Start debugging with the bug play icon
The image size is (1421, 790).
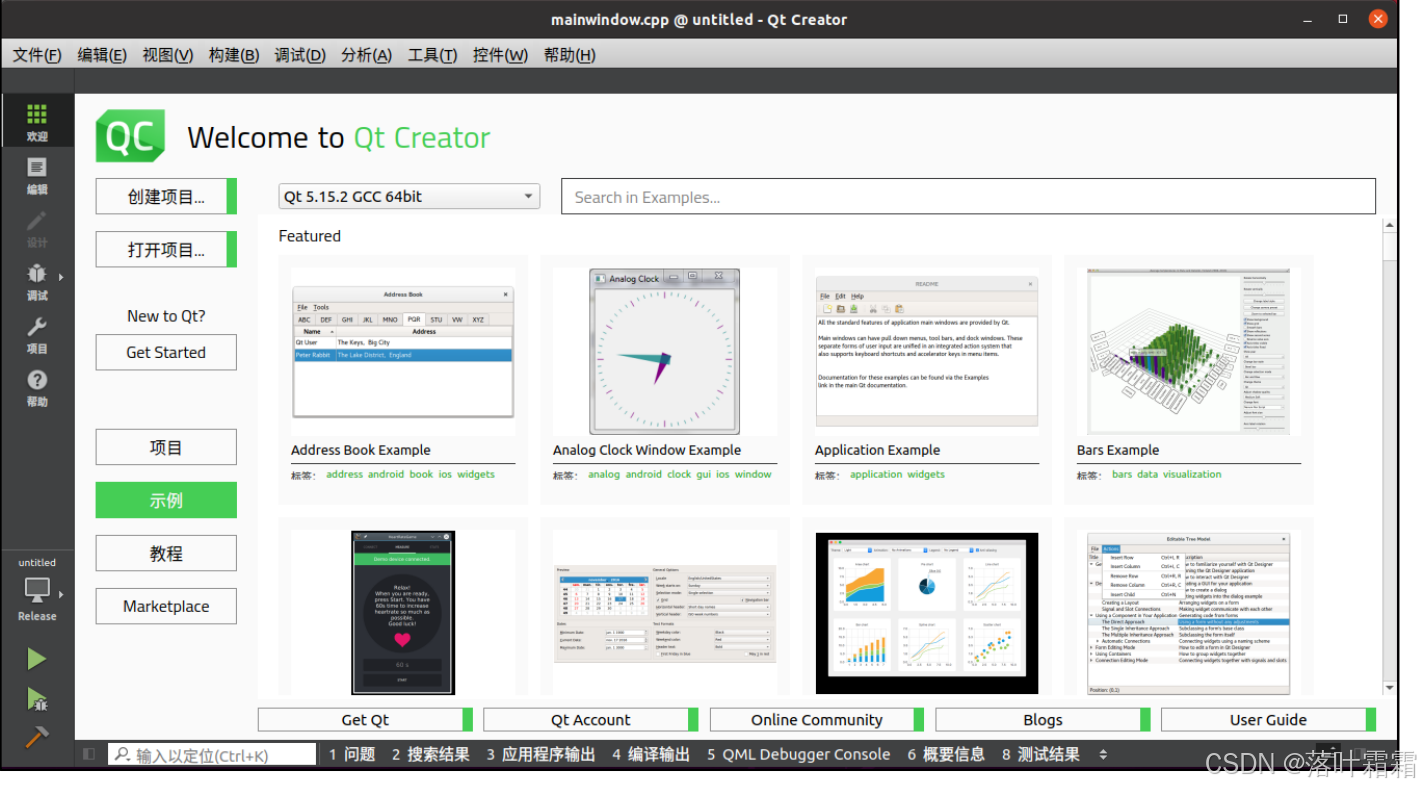tap(37, 698)
